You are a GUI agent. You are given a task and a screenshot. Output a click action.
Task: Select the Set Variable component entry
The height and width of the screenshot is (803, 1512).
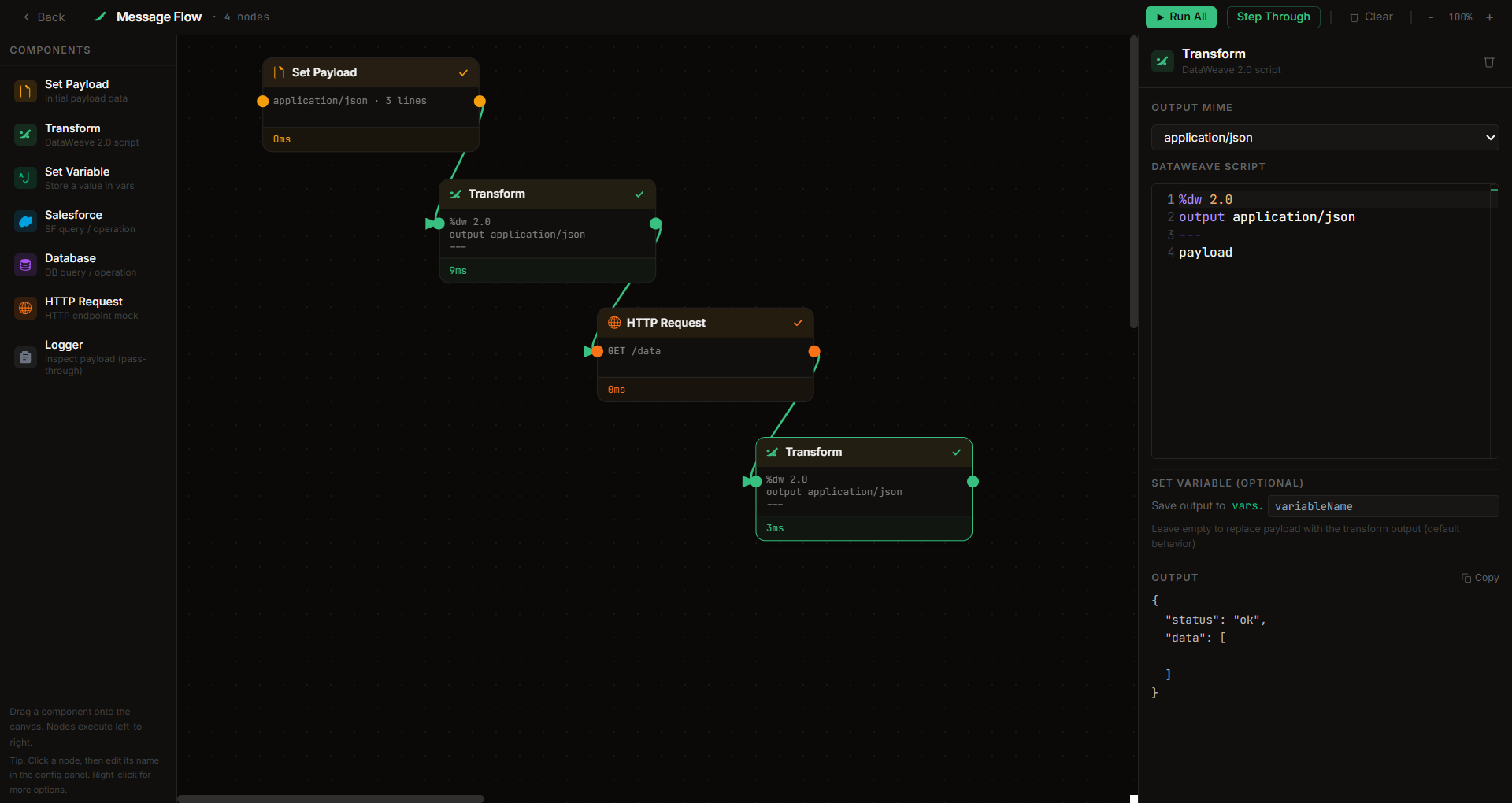(88, 178)
